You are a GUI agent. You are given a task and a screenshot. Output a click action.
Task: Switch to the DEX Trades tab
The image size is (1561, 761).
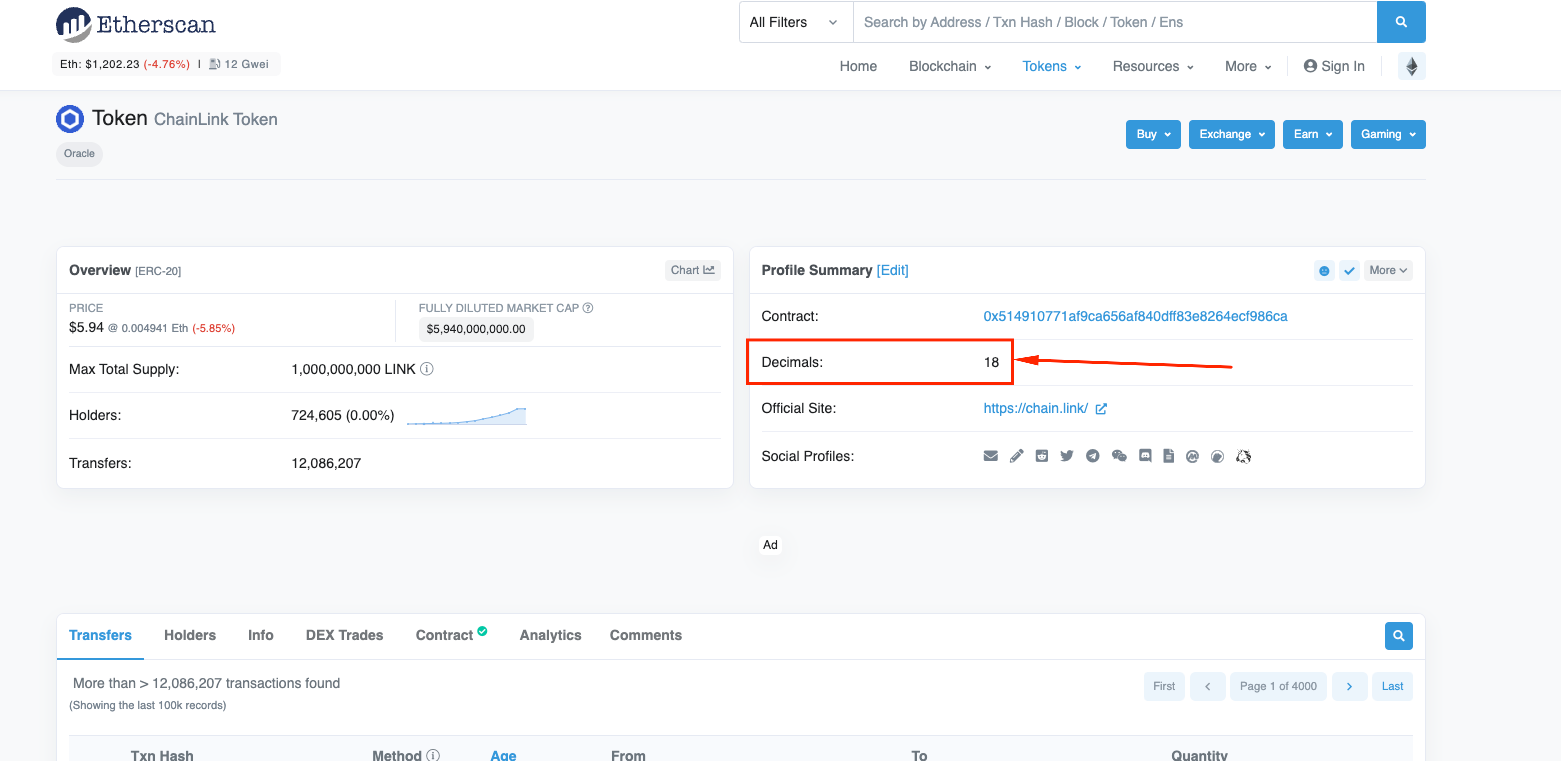[x=344, y=635]
